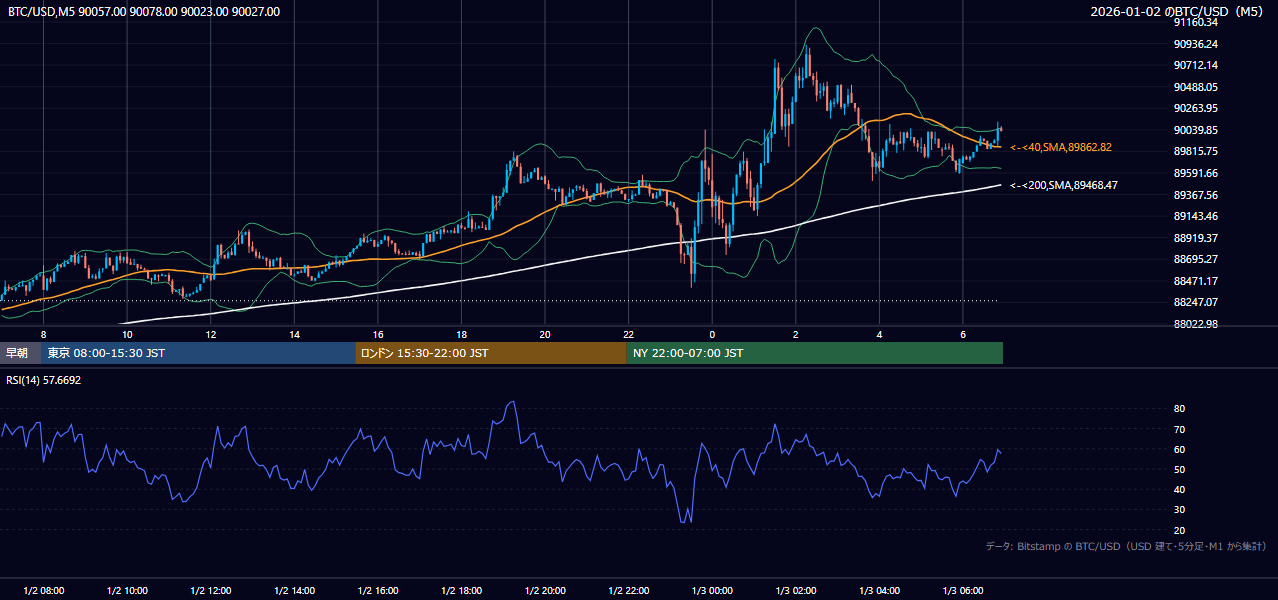
Task: Click price axis value 88471.17
Action: click(1195, 281)
